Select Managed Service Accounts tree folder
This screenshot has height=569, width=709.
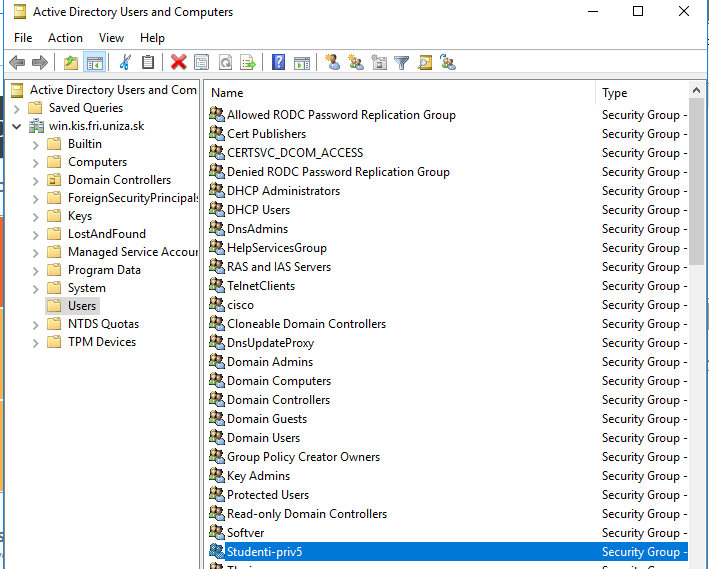133,251
